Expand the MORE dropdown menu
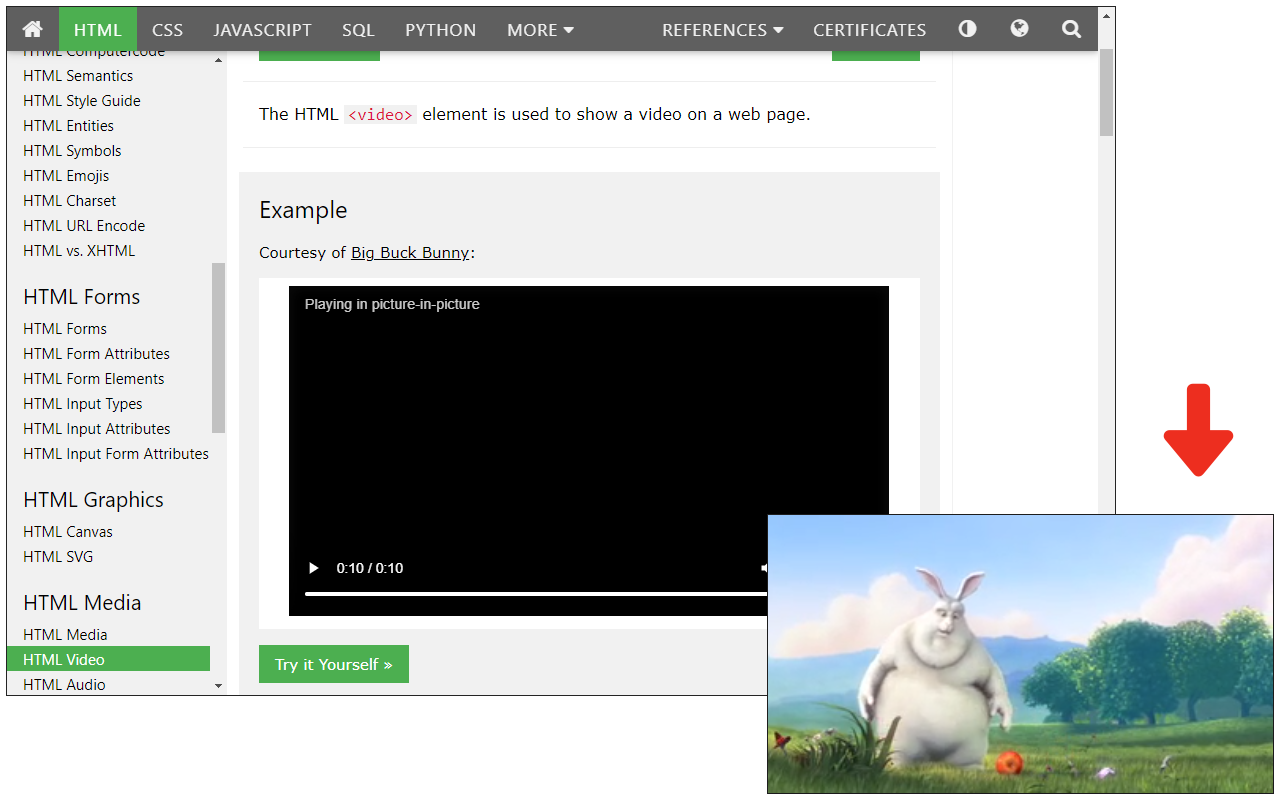The height and width of the screenshot is (800, 1280). point(540,30)
